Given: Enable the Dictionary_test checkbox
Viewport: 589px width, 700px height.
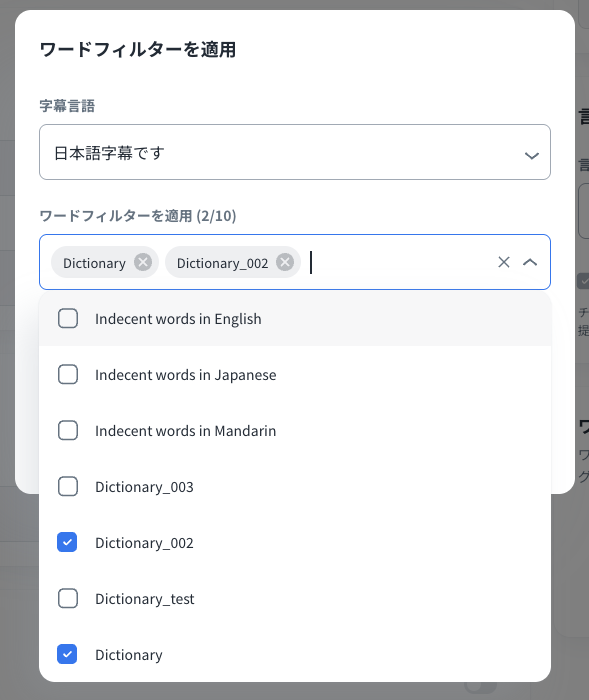Looking at the screenshot, I should (68, 599).
